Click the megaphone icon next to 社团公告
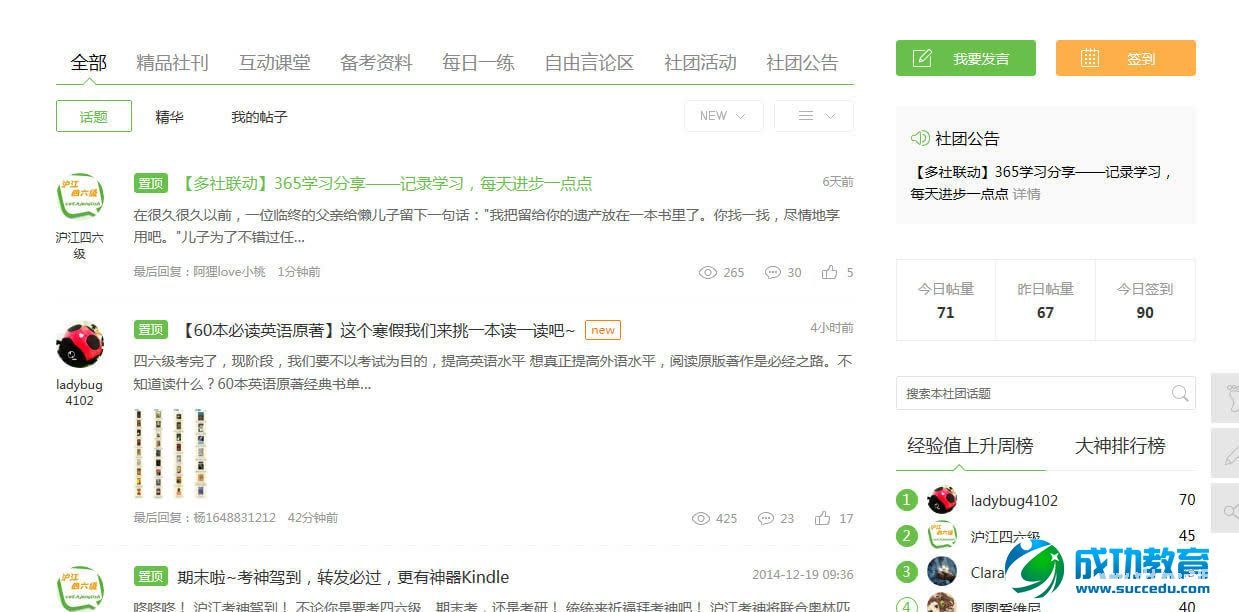This screenshot has width=1239, height=612. click(x=920, y=139)
